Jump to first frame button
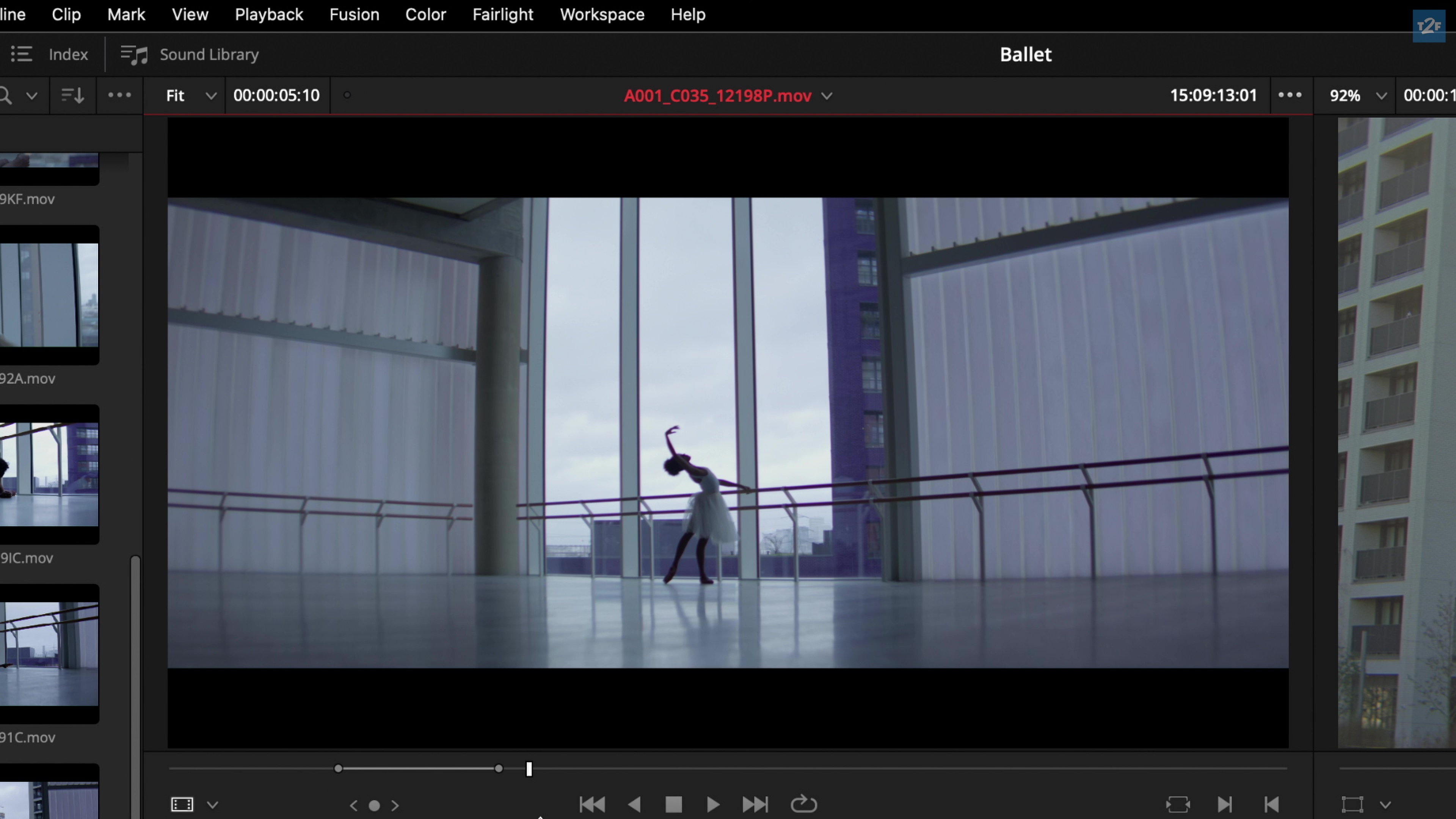 pyautogui.click(x=592, y=804)
